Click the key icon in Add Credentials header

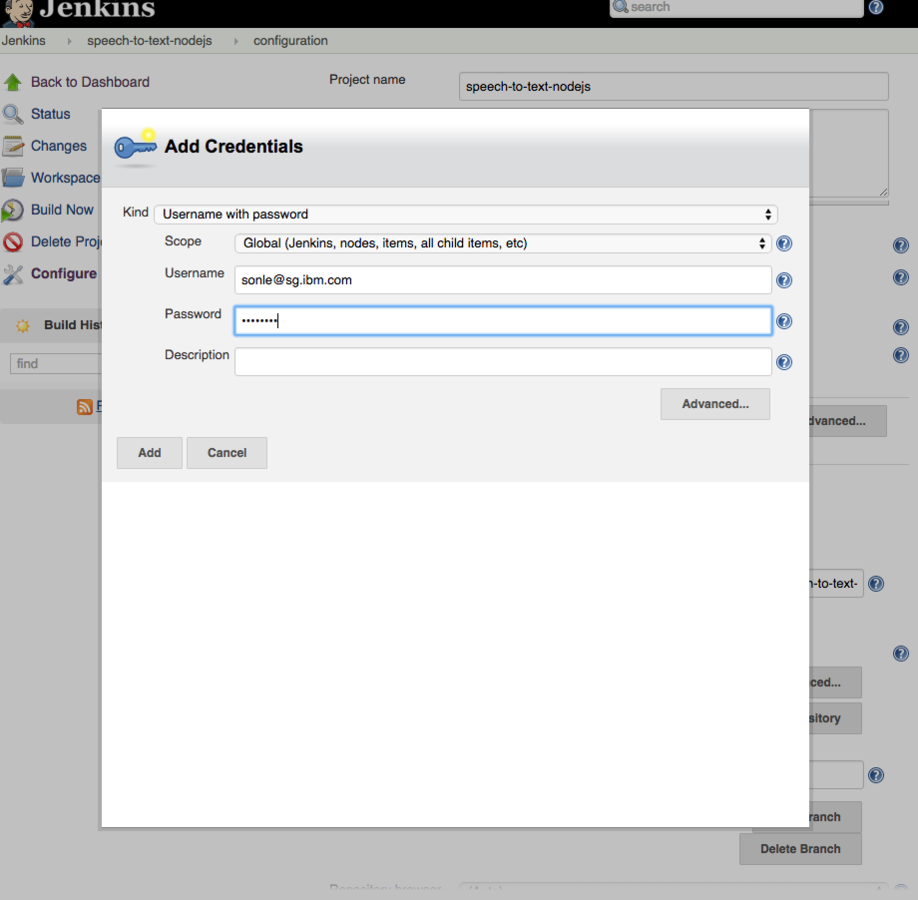tap(135, 146)
